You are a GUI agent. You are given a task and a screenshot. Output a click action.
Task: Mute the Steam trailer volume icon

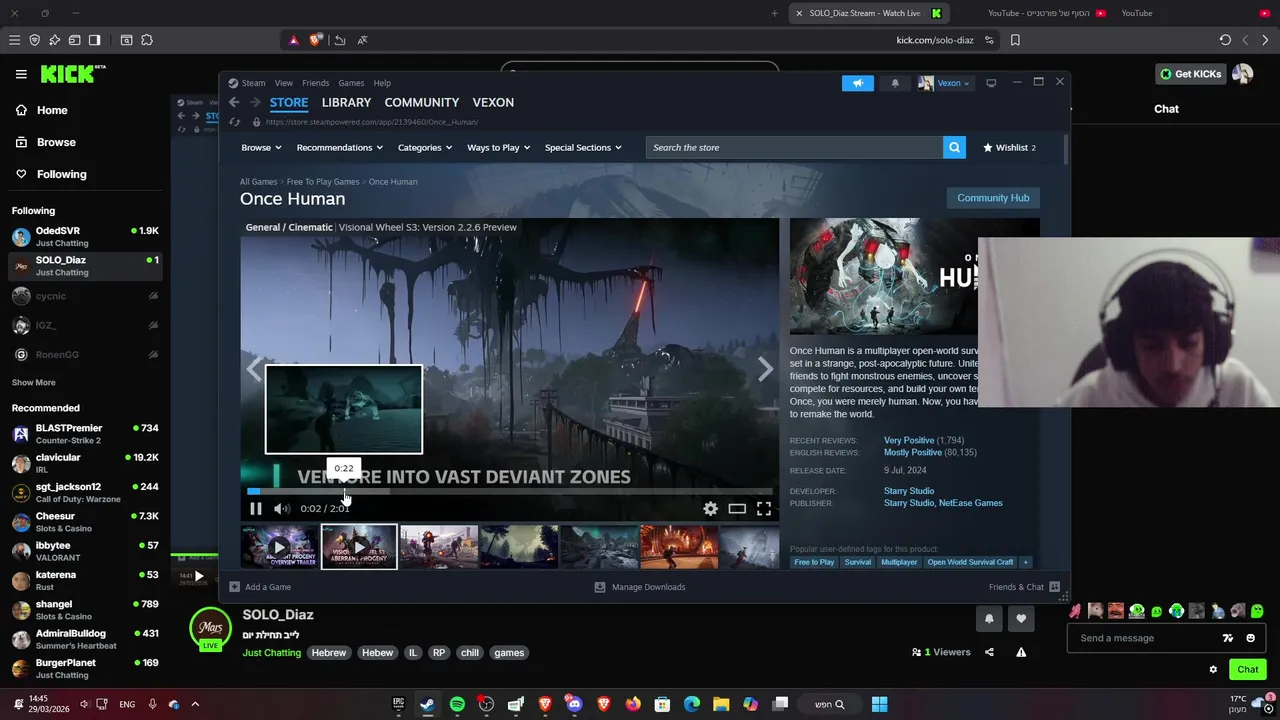point(282,508)
